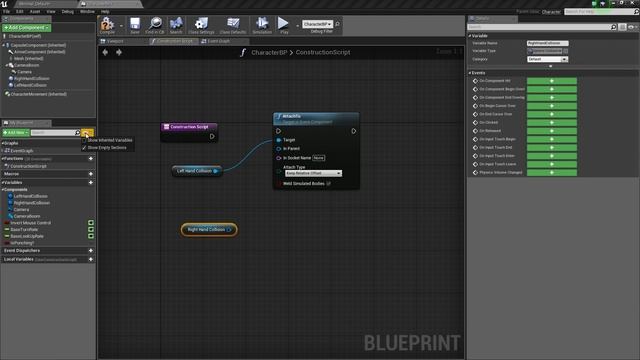Screen dimensions: 640x360
Task: Toggle Show Inherited Variables checkbox
Action: [x=84, y=140]
